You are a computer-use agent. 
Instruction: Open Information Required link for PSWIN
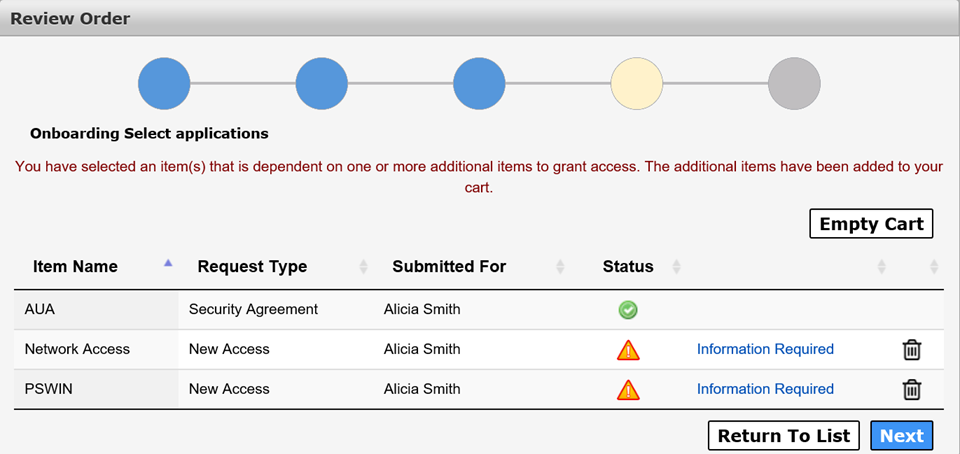coord(765,389)
